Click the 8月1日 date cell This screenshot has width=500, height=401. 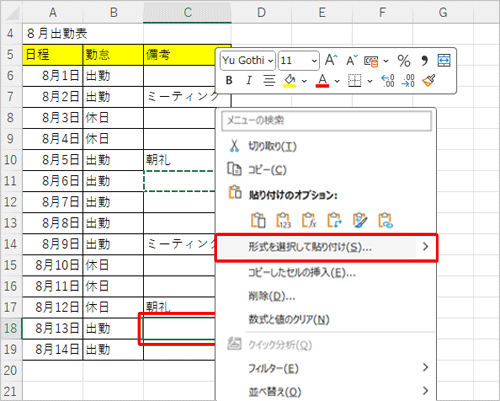click(x=53, y=76)
